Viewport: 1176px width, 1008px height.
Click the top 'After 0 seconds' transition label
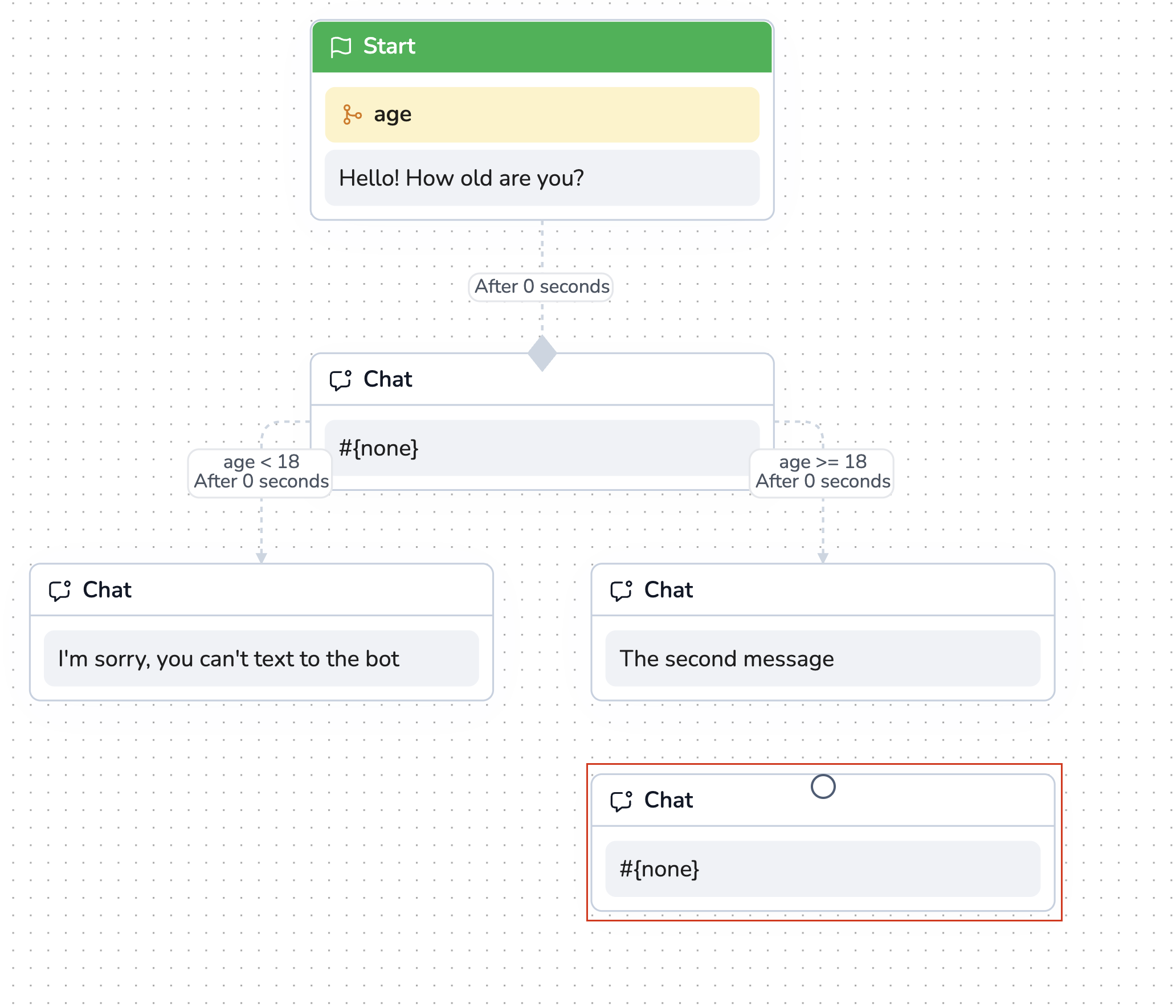(x=542, y=286)
